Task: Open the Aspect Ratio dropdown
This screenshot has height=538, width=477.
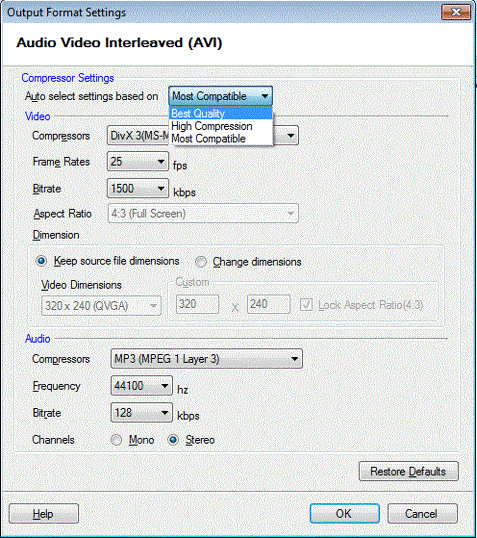Action: tap(203, 213)
